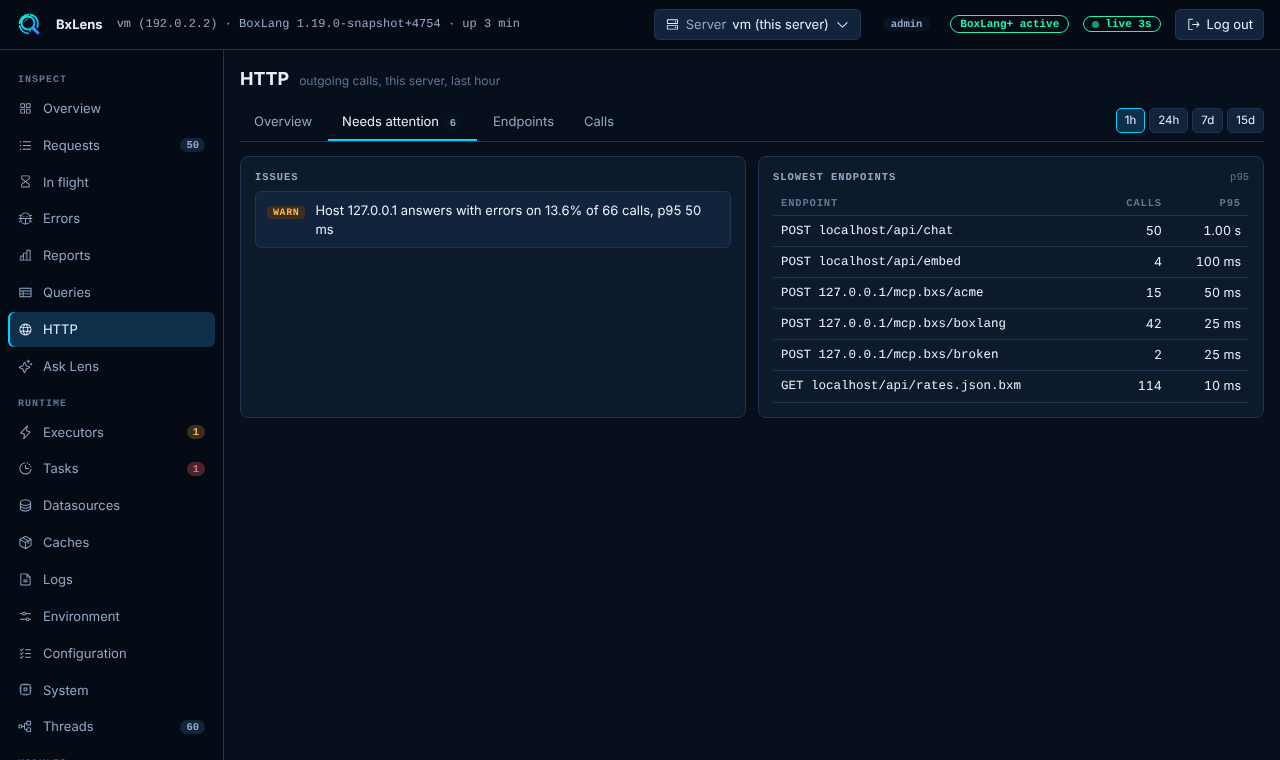
Task: Click the Executors lightning bolt icon
Action: (x=26, y=432)
